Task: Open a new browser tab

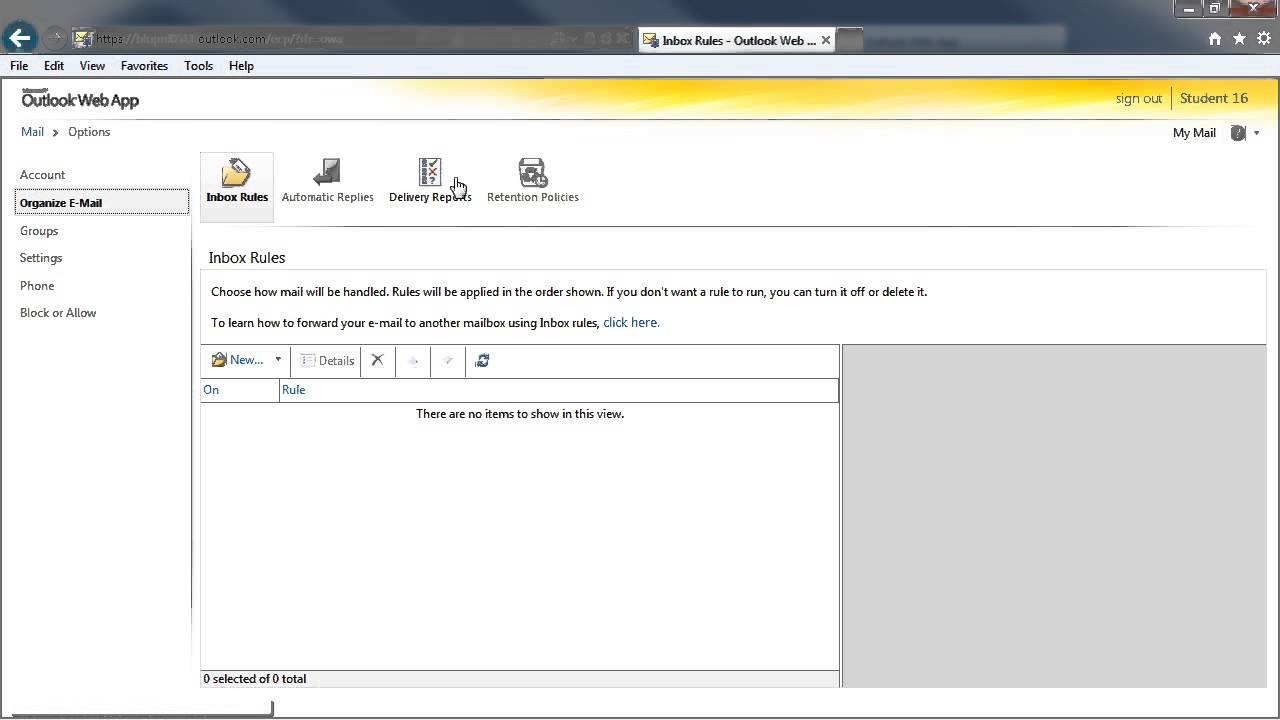Action: [849, 40]
